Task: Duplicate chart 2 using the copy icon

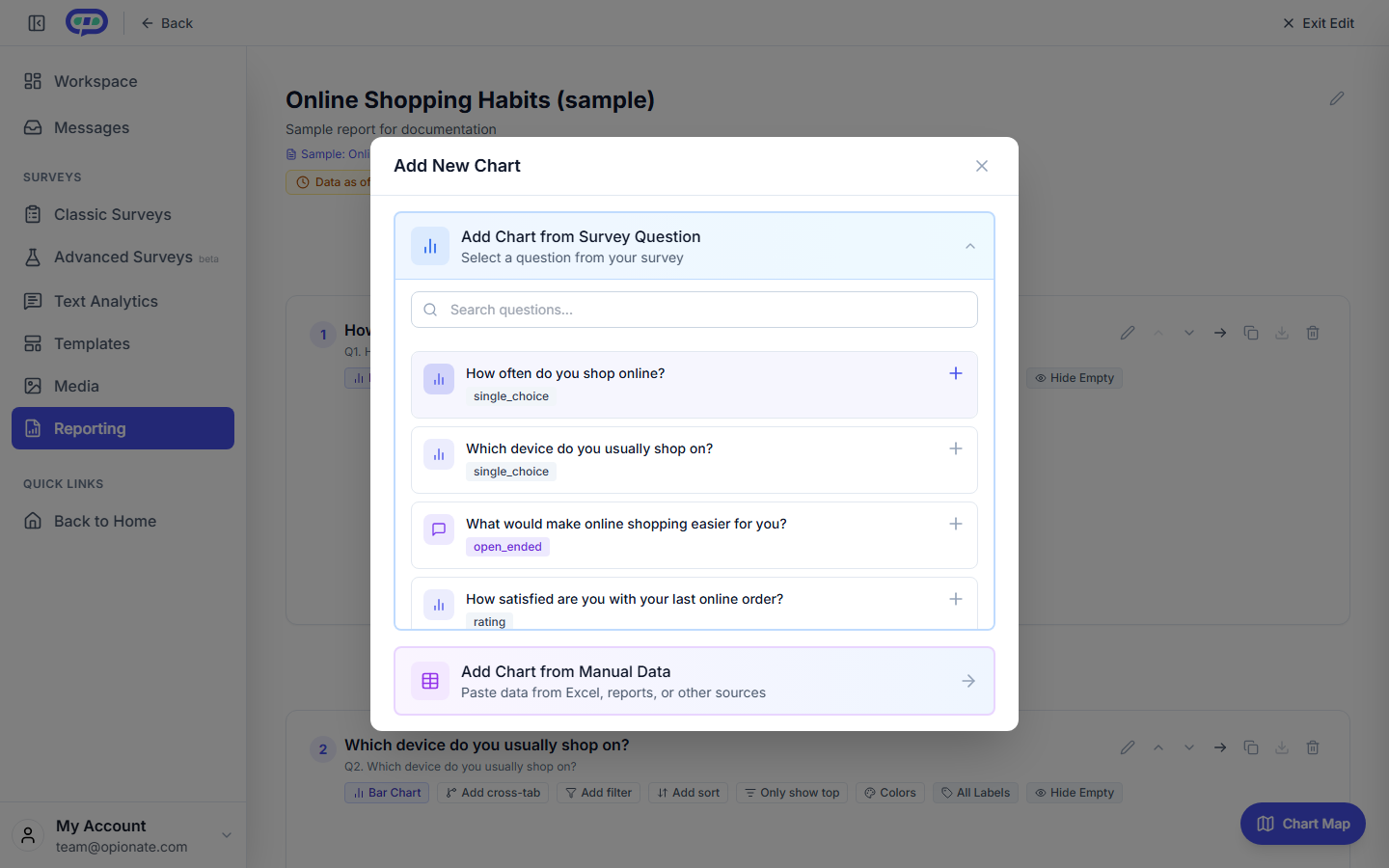Action: click(x=1251, y=747)
